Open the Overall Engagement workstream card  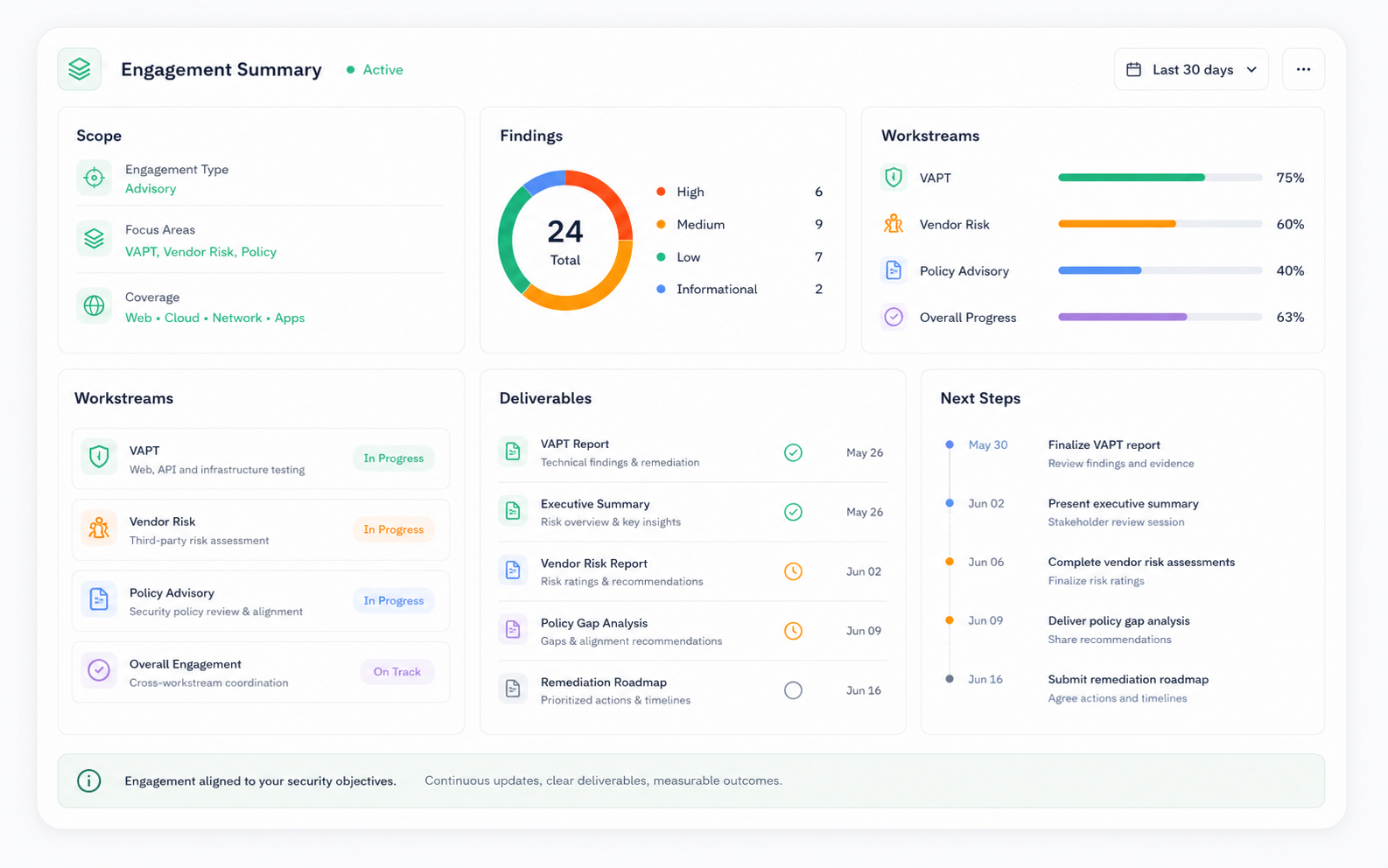[261, 672]
